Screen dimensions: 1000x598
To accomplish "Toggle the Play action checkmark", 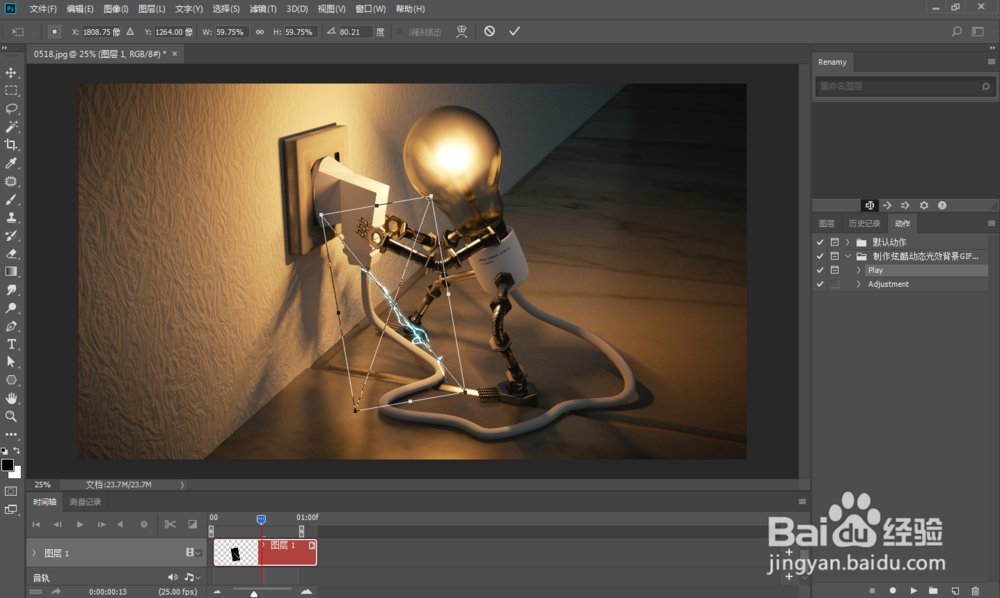I will [x=820, y=270].
